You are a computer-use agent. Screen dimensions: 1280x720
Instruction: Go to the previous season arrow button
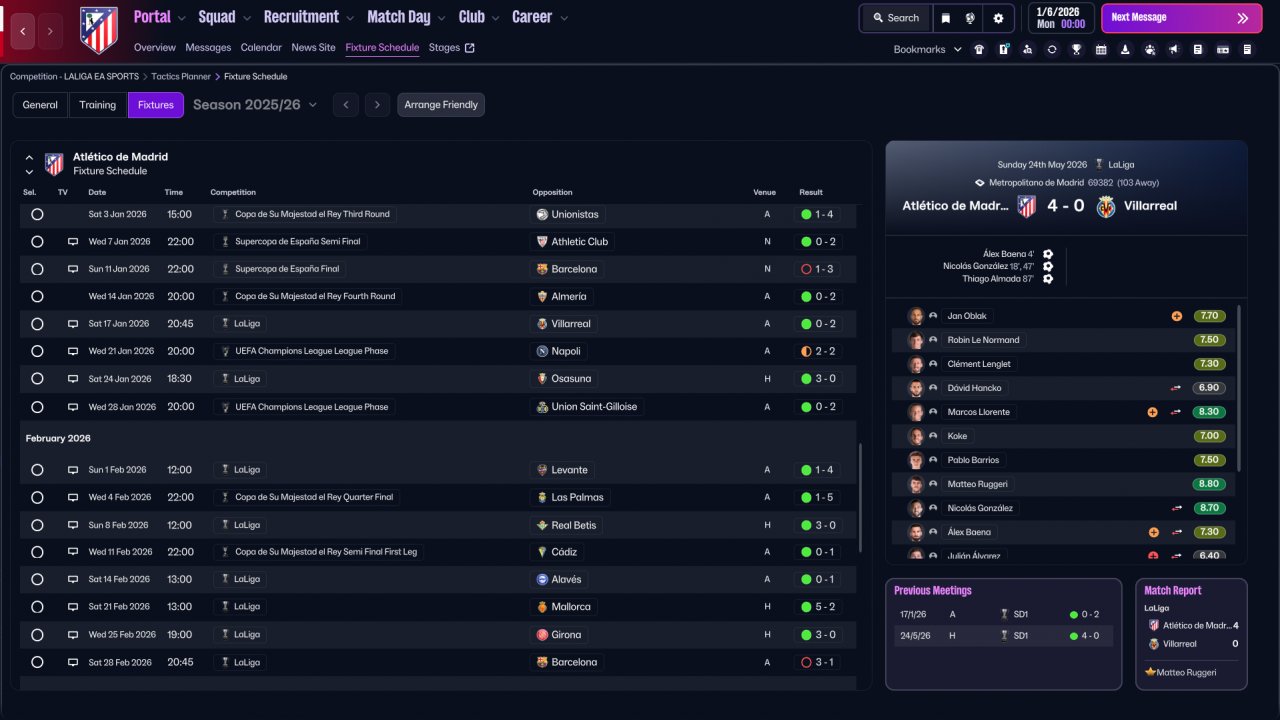(346, 105)
